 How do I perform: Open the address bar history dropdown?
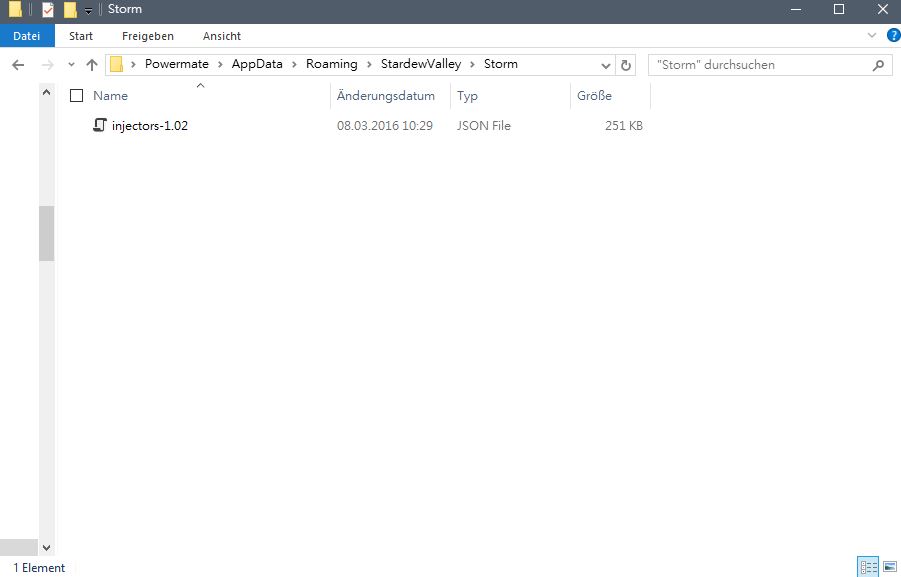[x=606, y=64]
